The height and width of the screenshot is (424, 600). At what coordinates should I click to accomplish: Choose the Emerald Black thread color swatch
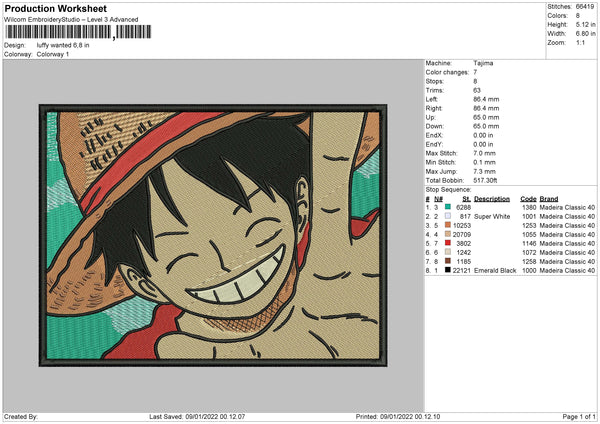pyautogui.click(x=448, y=270)
